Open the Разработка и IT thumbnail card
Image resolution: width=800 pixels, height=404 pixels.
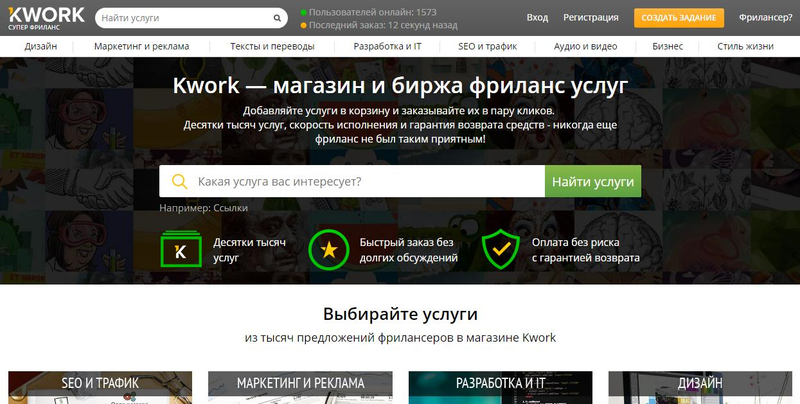coord(500,387)
